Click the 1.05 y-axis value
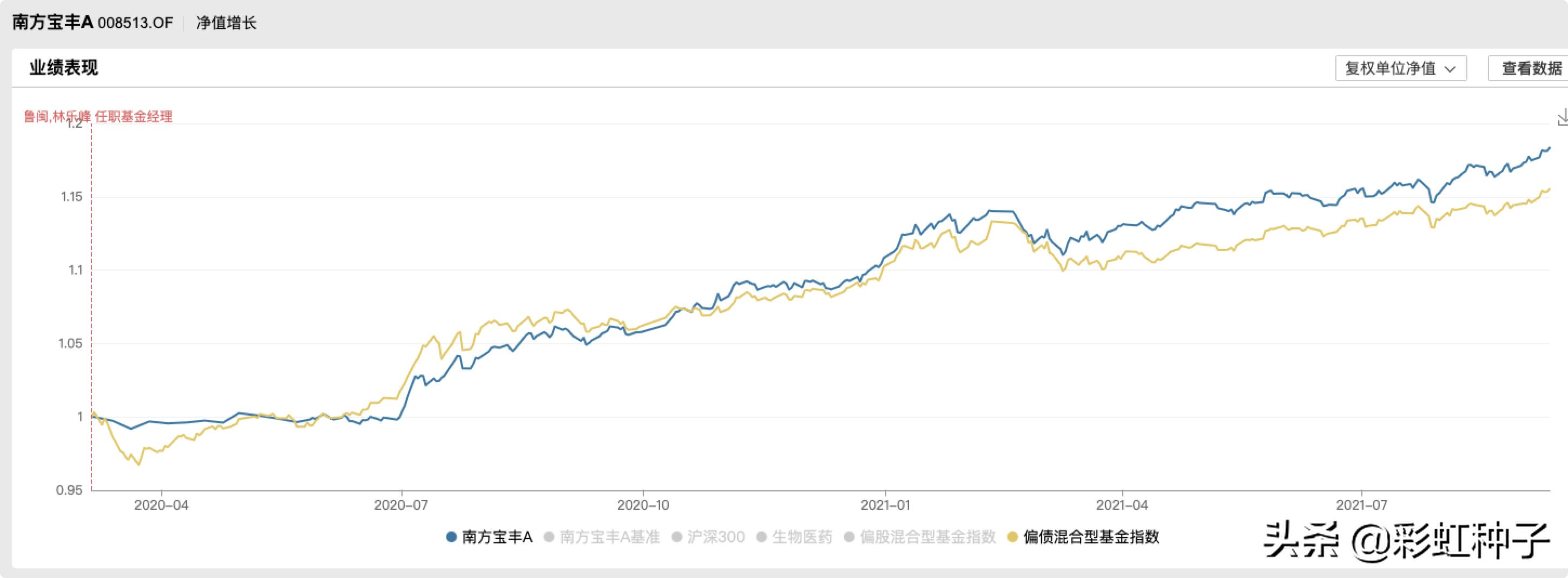This screenshot has width=1568, height=578. pyautogui.click(x=70, y=344)
